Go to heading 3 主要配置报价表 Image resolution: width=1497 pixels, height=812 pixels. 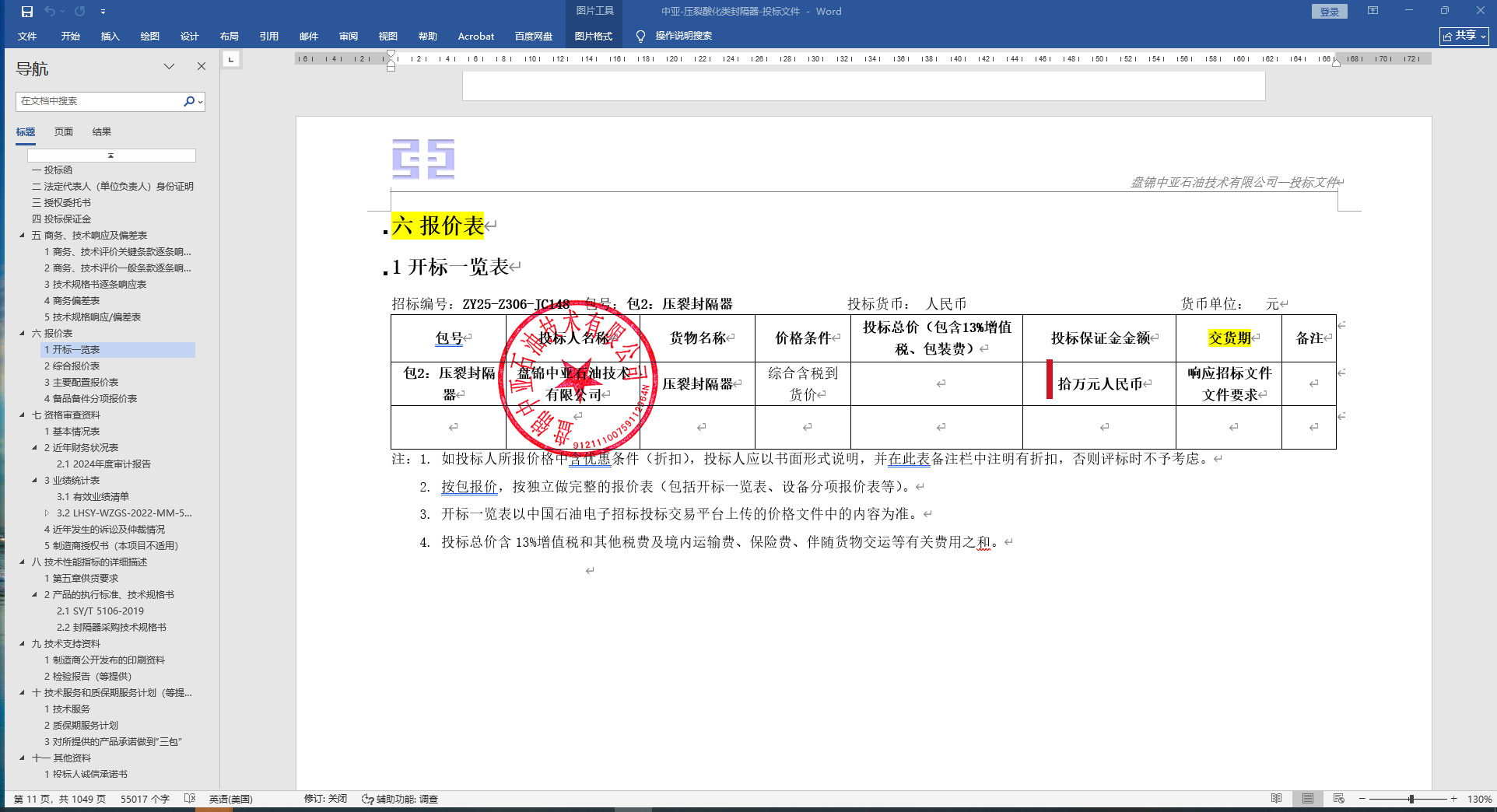click(x=81, y=382)
